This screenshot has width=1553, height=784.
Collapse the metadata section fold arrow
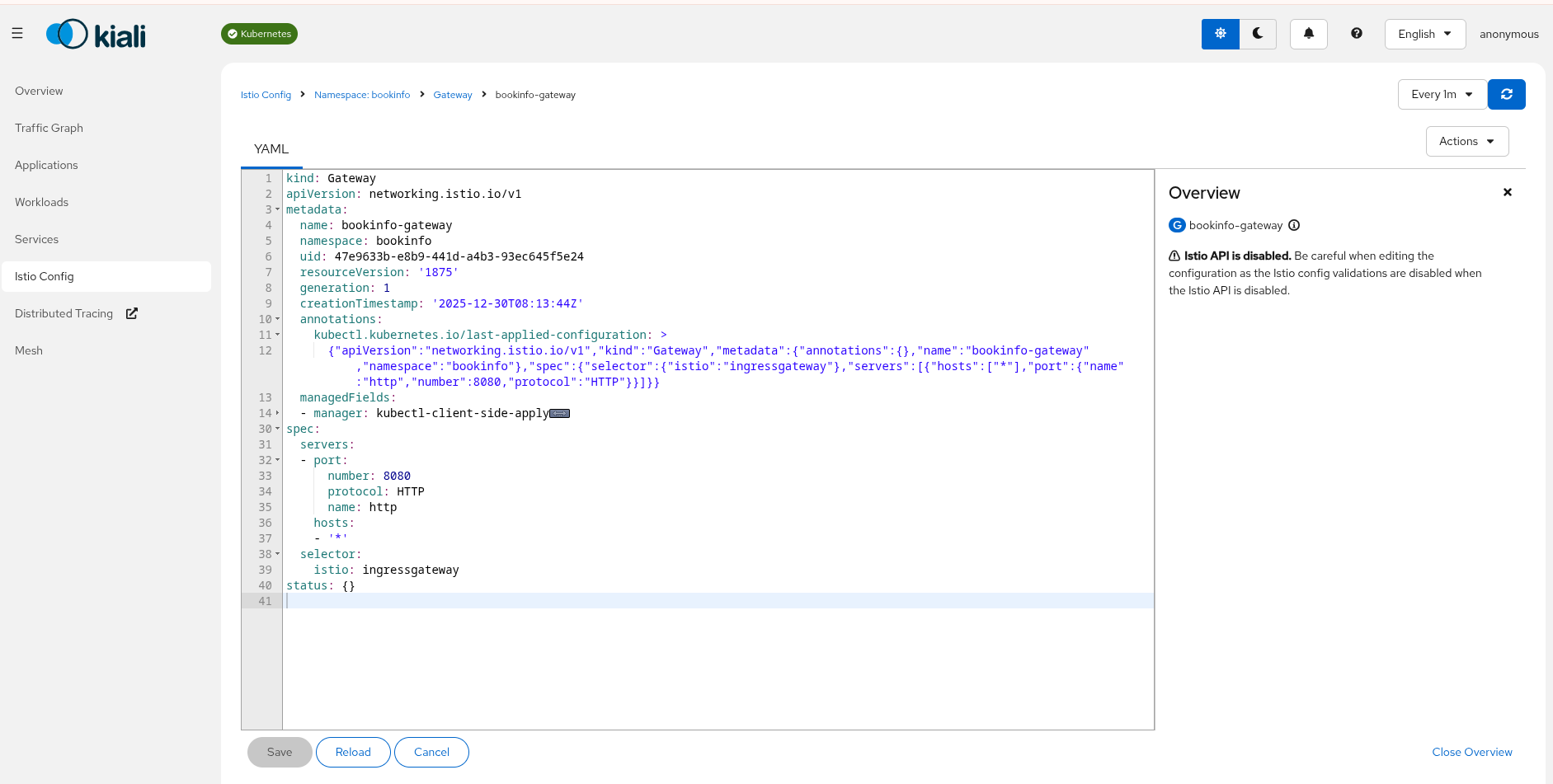tap(277, 210)
